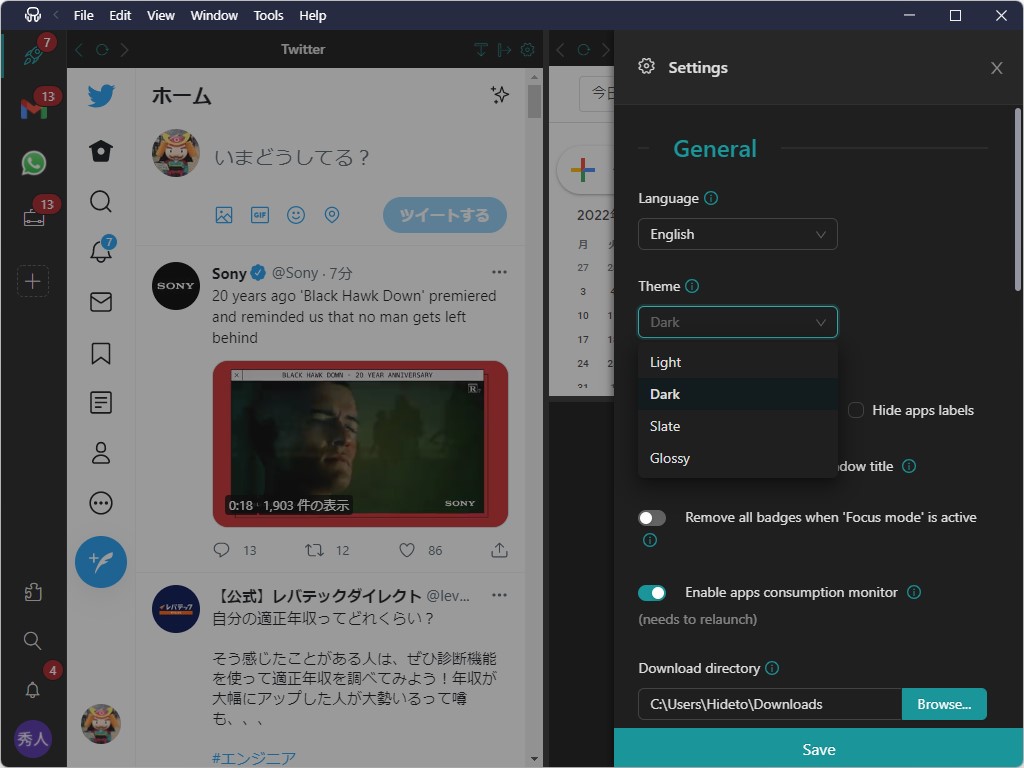Open the Language dropdown
This screenshot has width=1024, height=768.
(x=737, y=234)
